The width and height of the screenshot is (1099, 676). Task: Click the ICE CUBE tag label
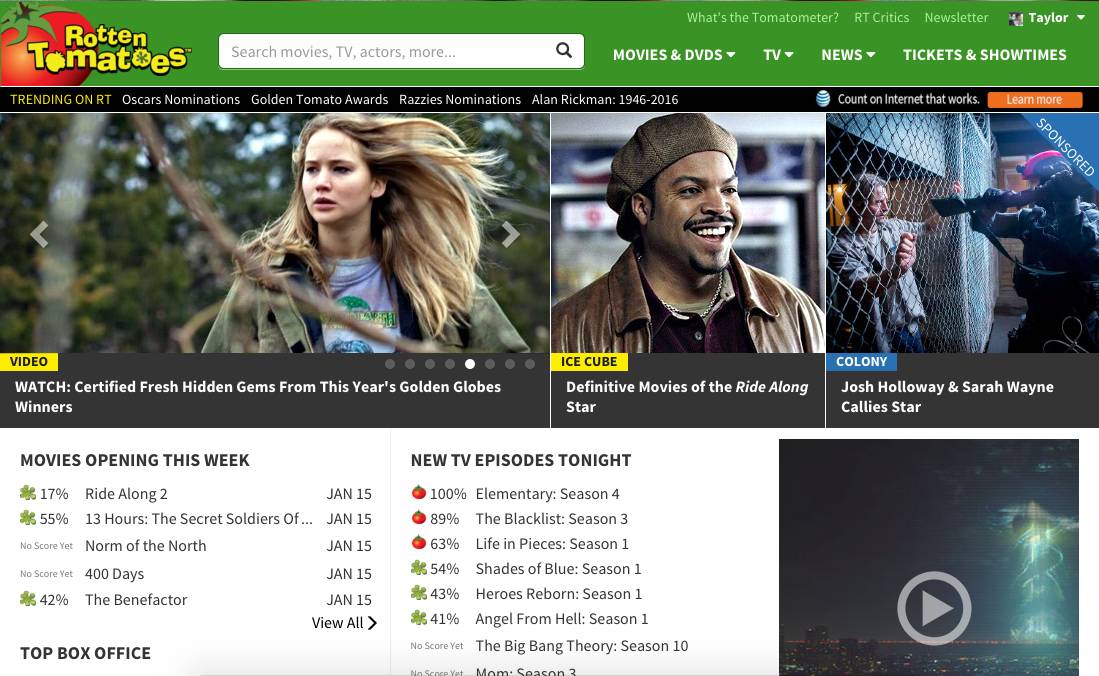[x=589, y=362]
